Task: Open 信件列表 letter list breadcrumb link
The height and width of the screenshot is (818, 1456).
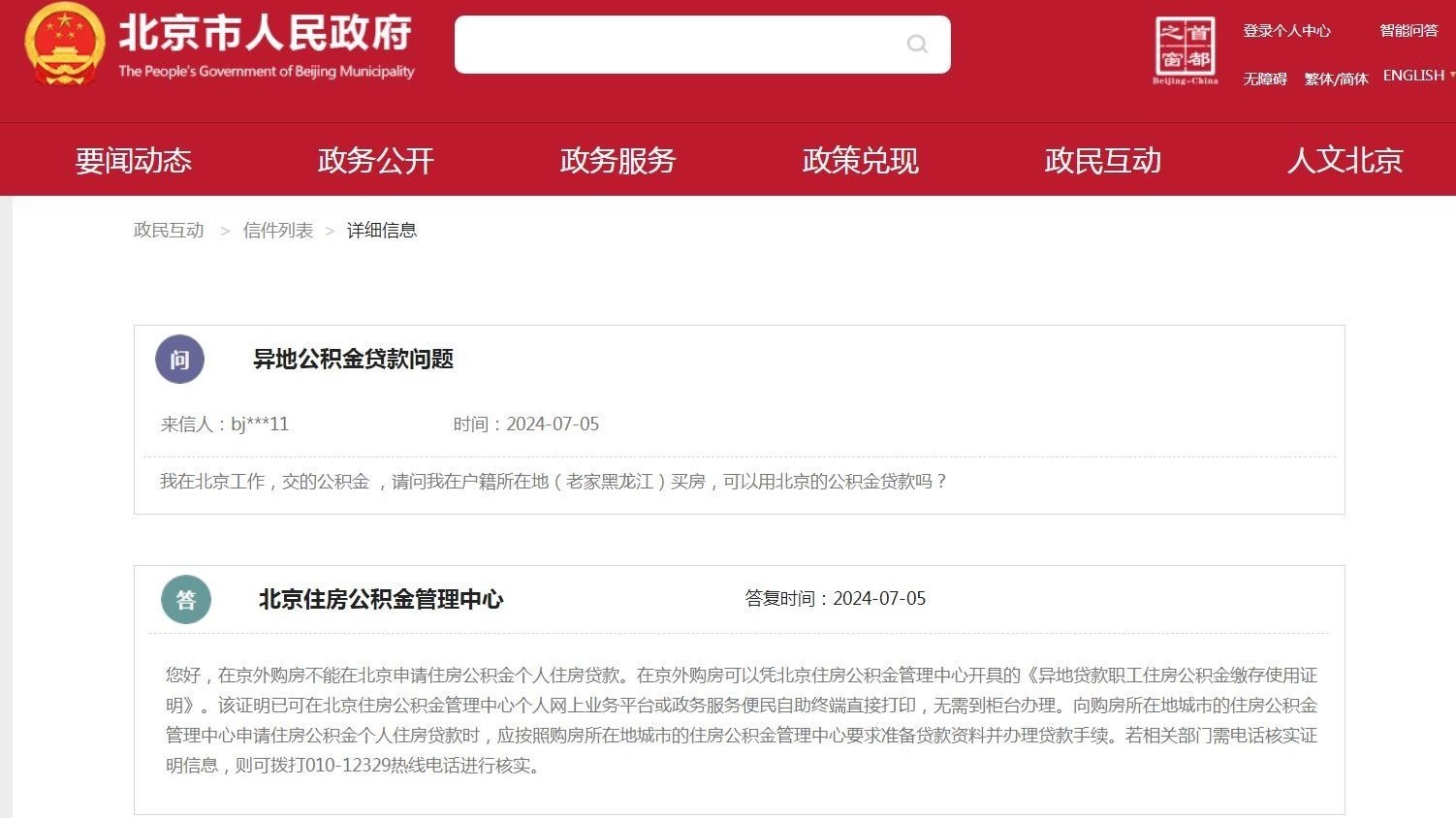Action: tap(278, 230)
